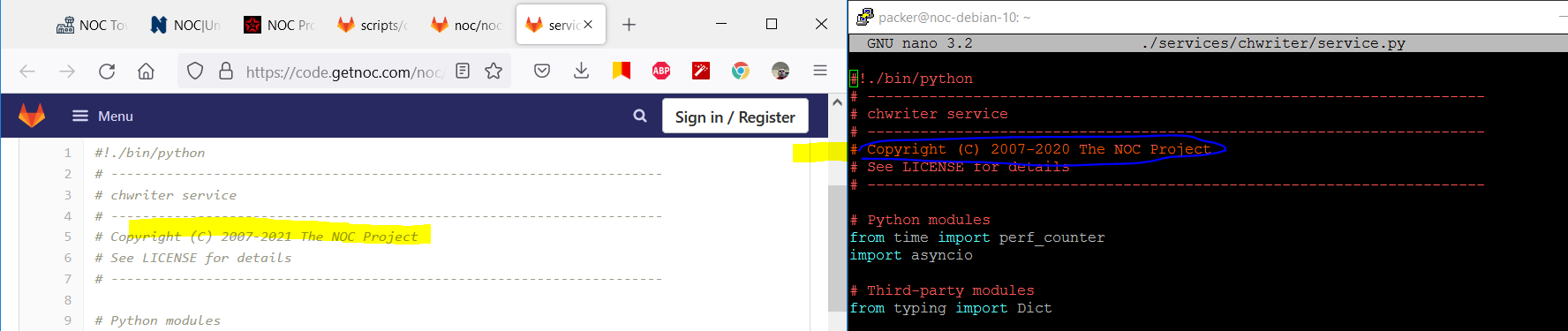Click from typing import Dict line in nano
The image size is (1568, 331).
tap(951, 308)
